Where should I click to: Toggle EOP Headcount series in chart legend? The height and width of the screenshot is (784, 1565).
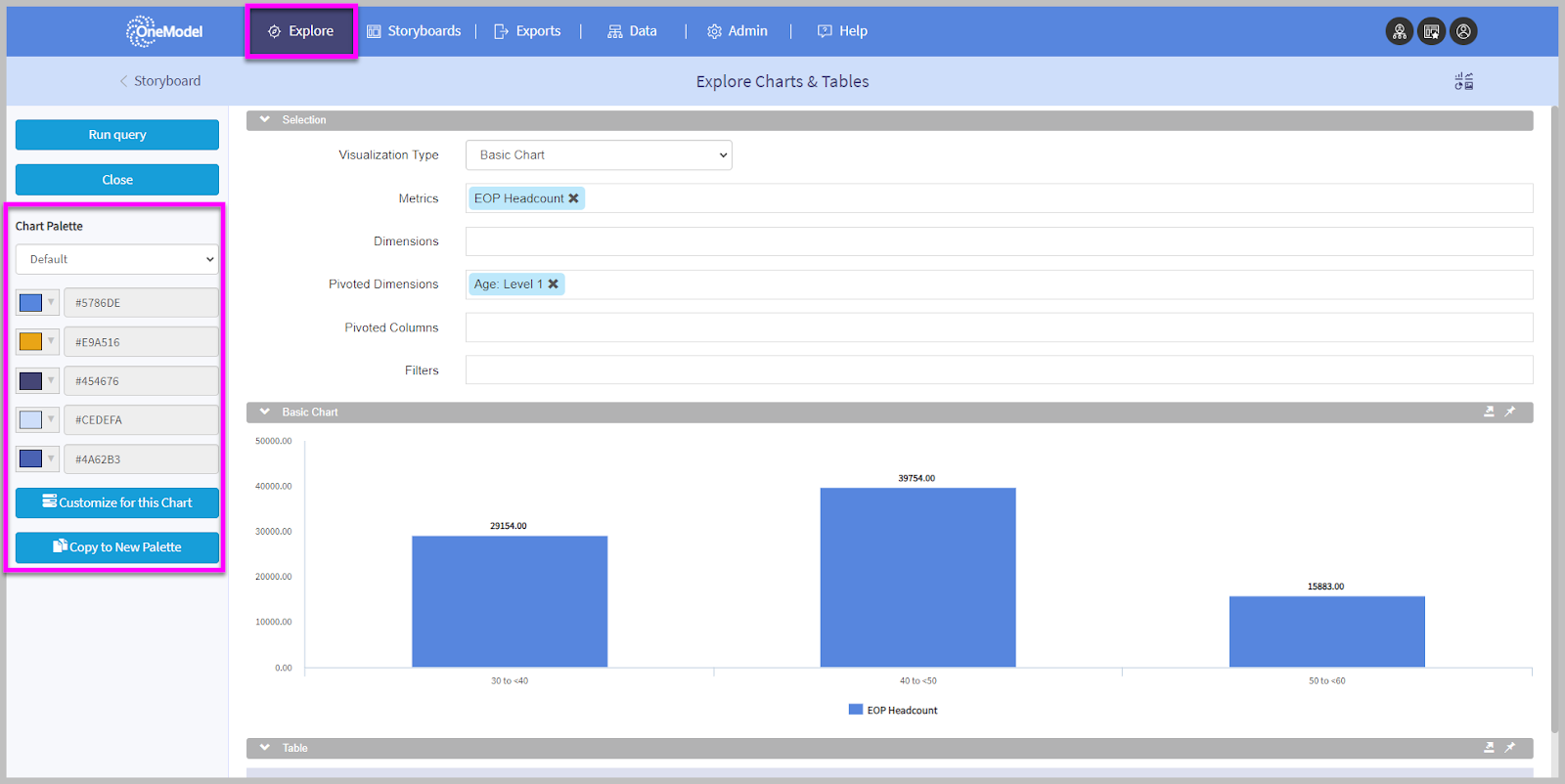click(x=893, y=711)
